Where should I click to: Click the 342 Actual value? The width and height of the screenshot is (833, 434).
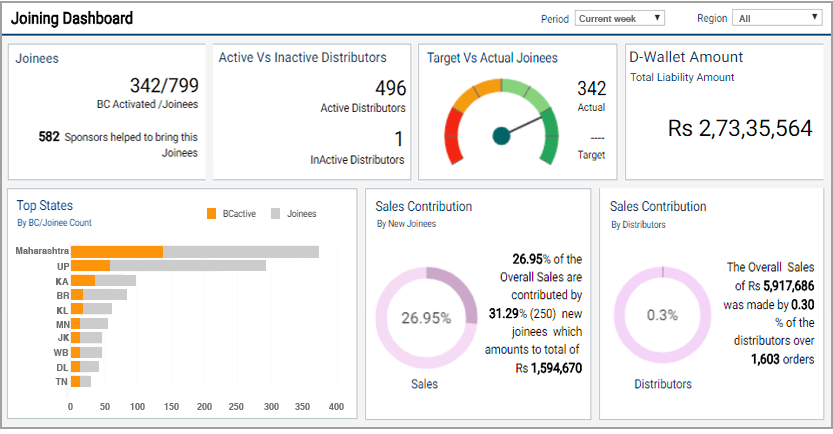[x=591, y=88]
